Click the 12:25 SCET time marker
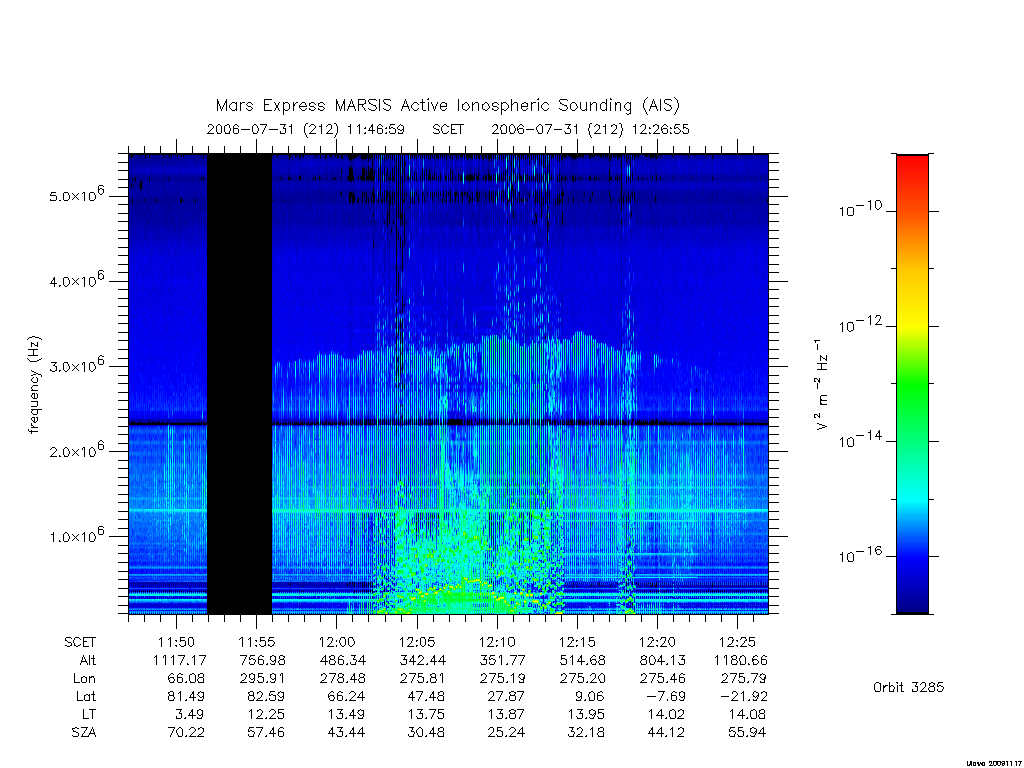Screen dimensions: 1024x768 tap(737, 642)
